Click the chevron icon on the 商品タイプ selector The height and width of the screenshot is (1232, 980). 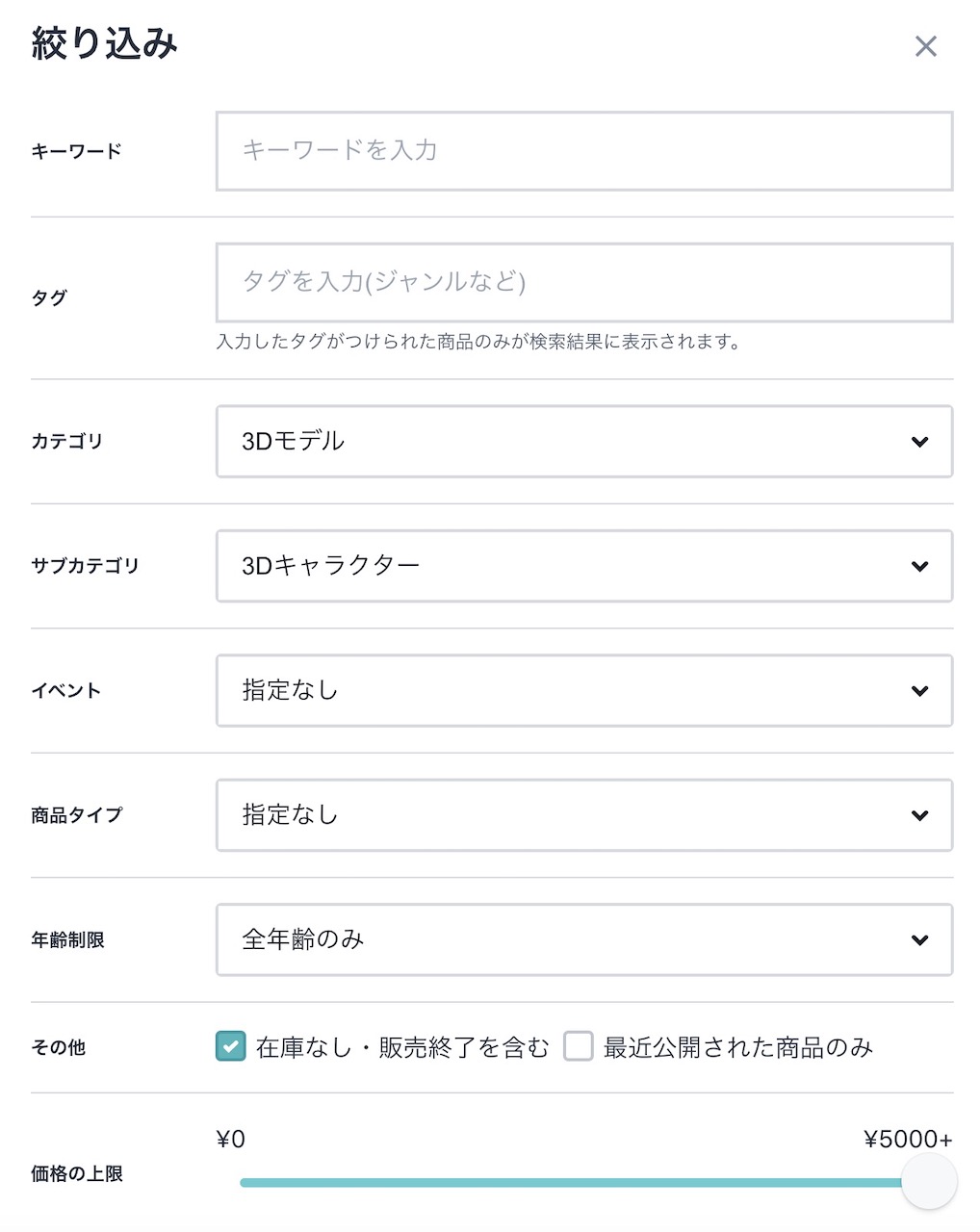(919, 815)
